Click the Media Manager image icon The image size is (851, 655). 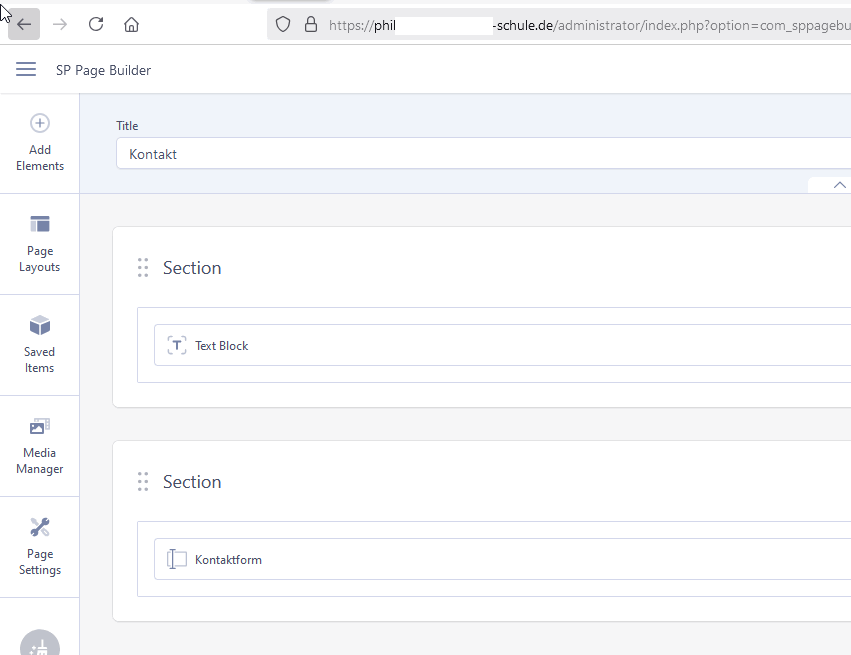40,426
